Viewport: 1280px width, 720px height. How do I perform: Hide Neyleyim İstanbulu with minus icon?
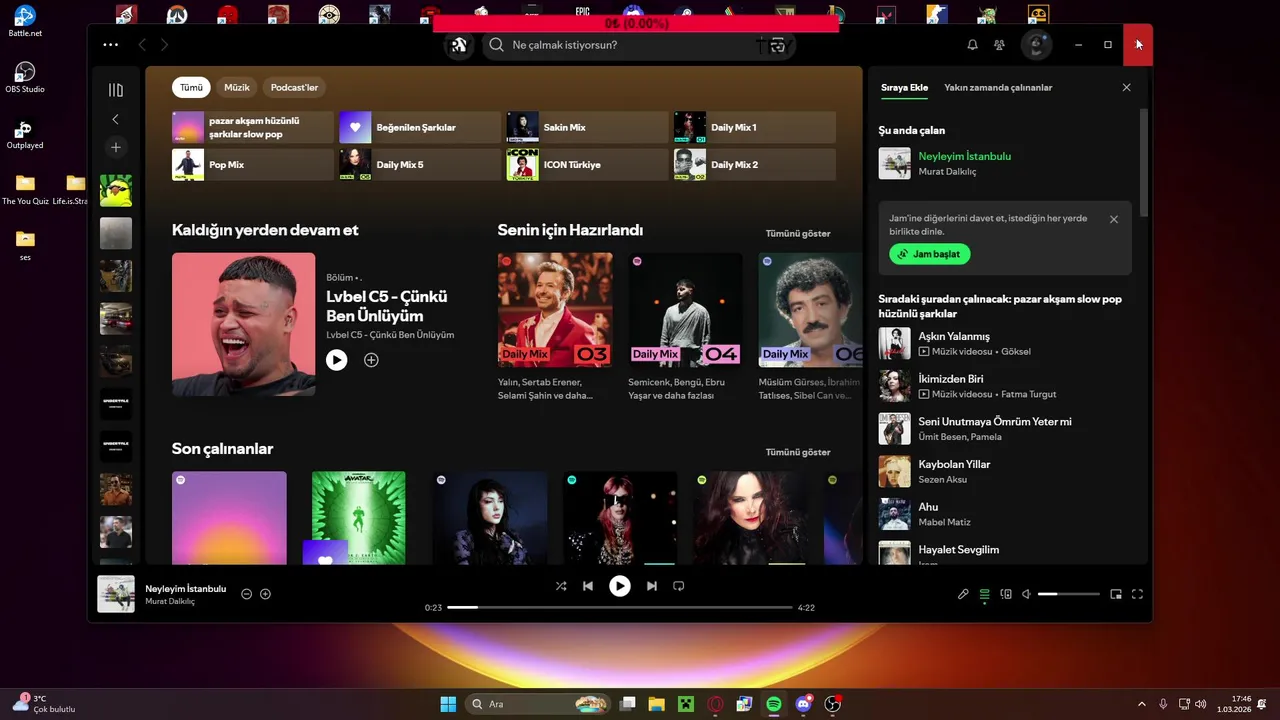point(247,594)
